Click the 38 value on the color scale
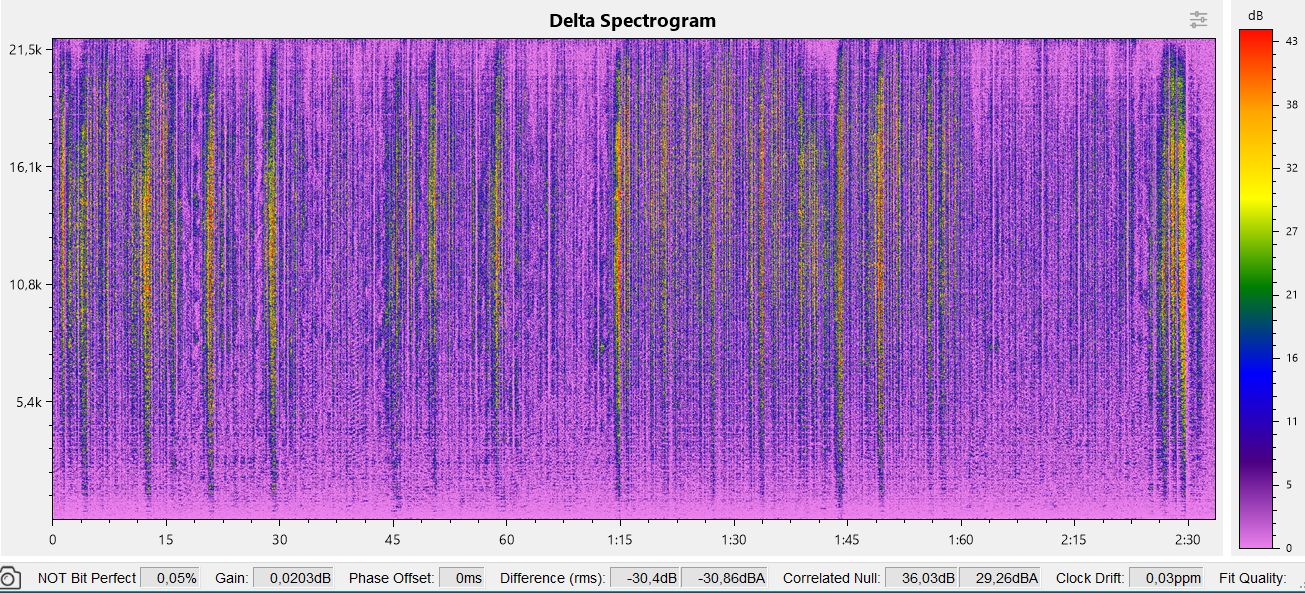1305x593 pixels. point(1290,104)
